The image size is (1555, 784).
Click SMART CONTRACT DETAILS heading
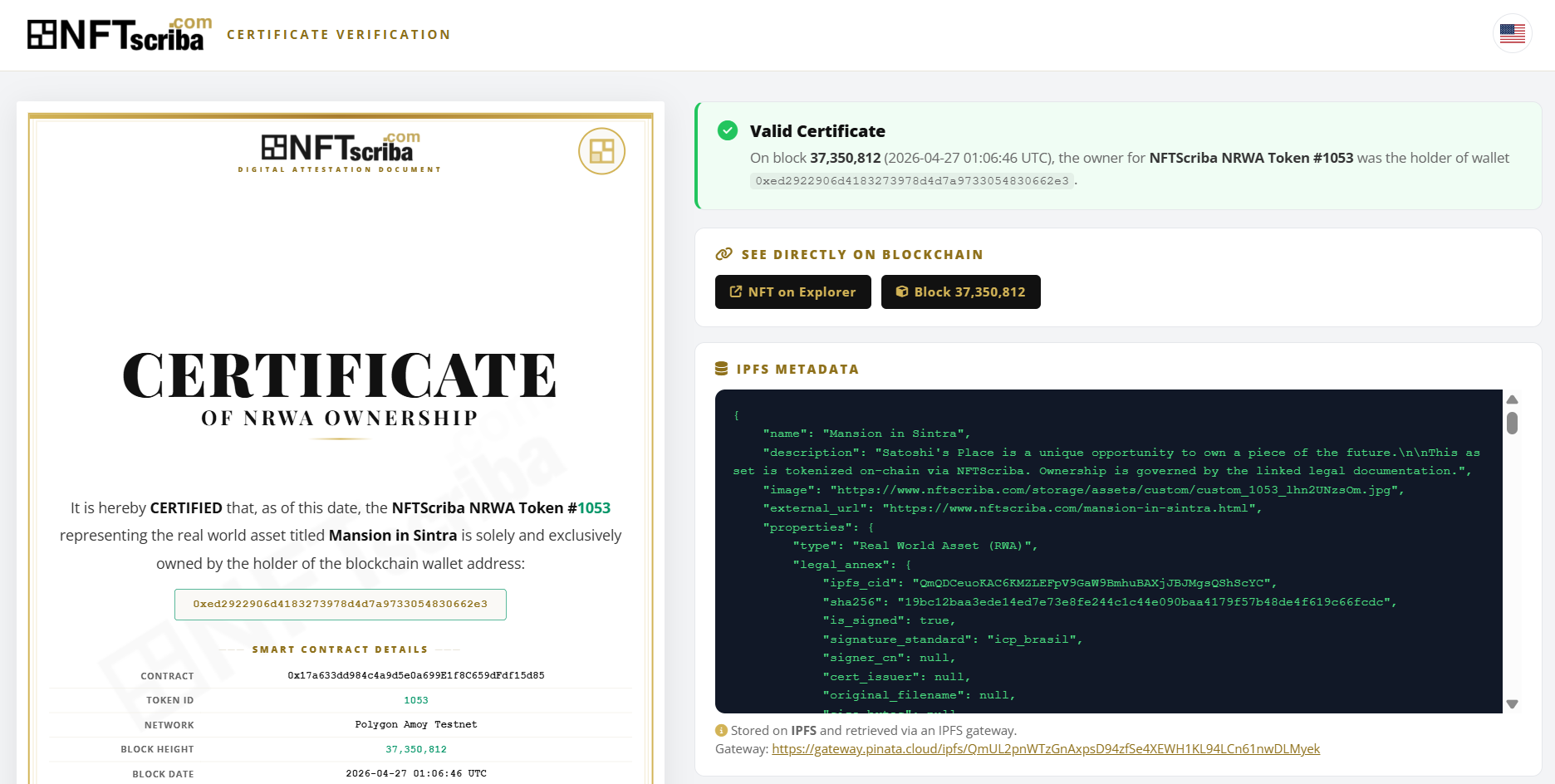point(341,649)
